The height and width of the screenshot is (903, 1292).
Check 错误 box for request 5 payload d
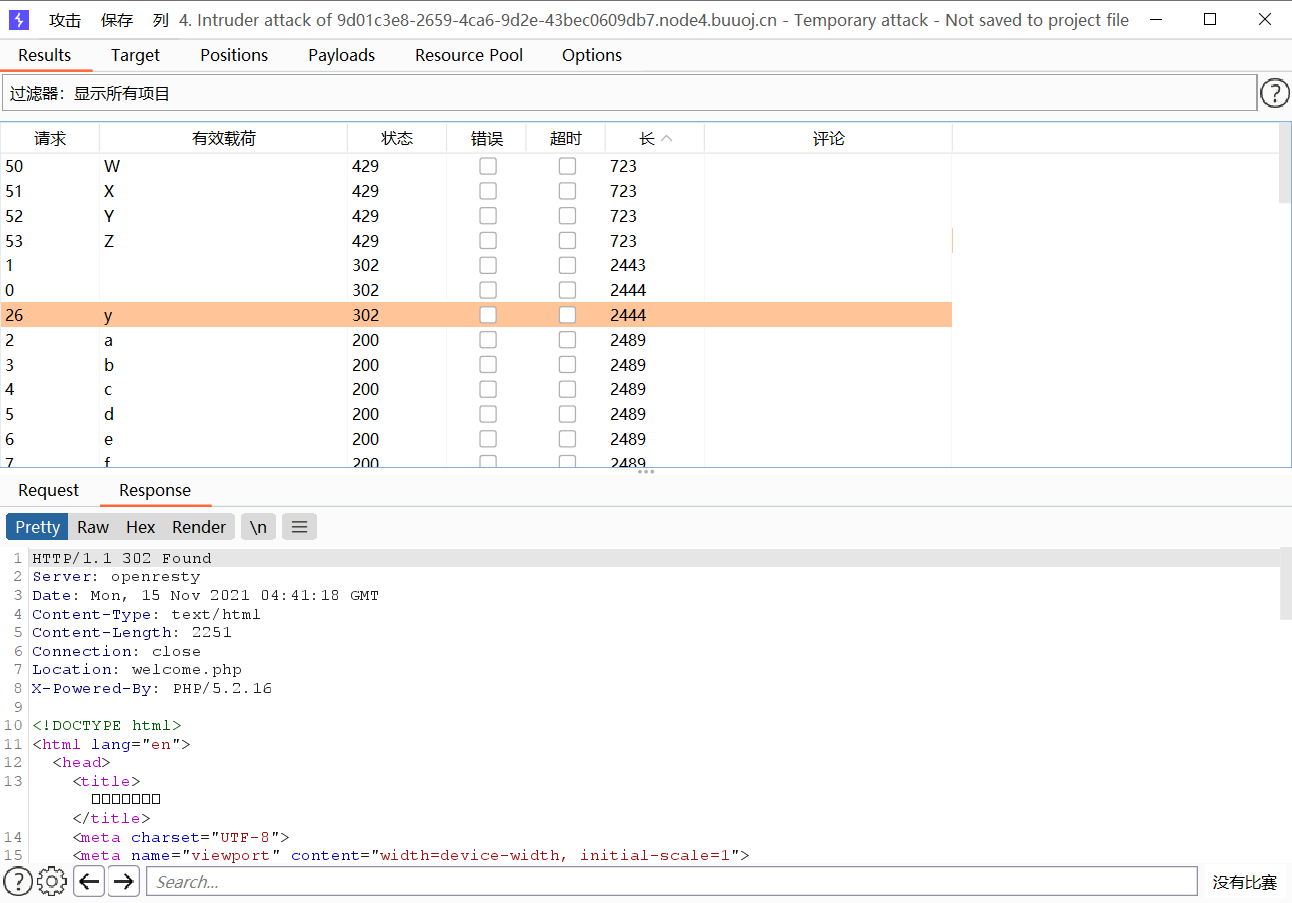pos(488,414)
